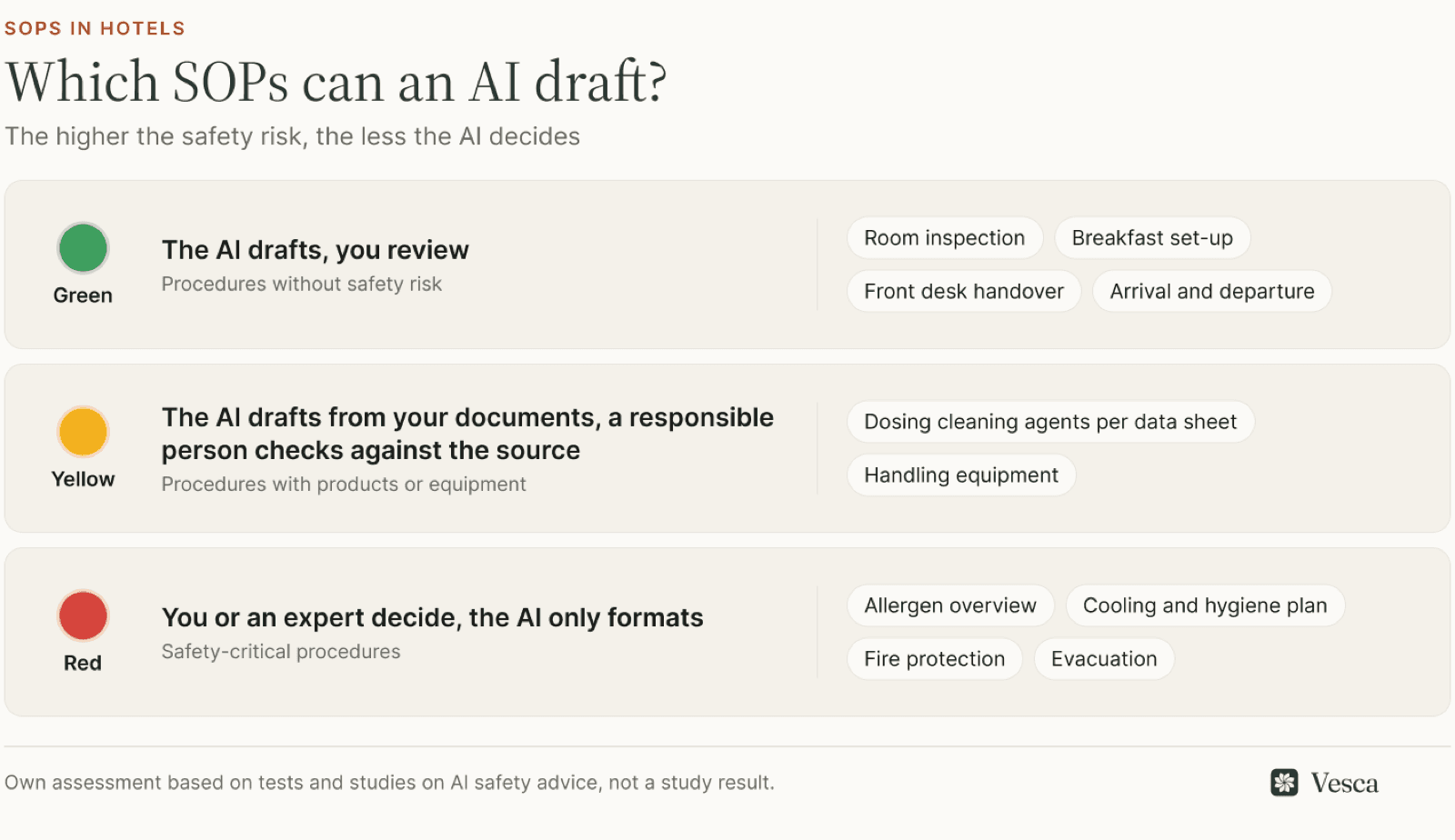This screenshot has height=840, width=1455.
Task: Select the Front desk handover chip
Action: pyautogui.click(x=964, y=292)
